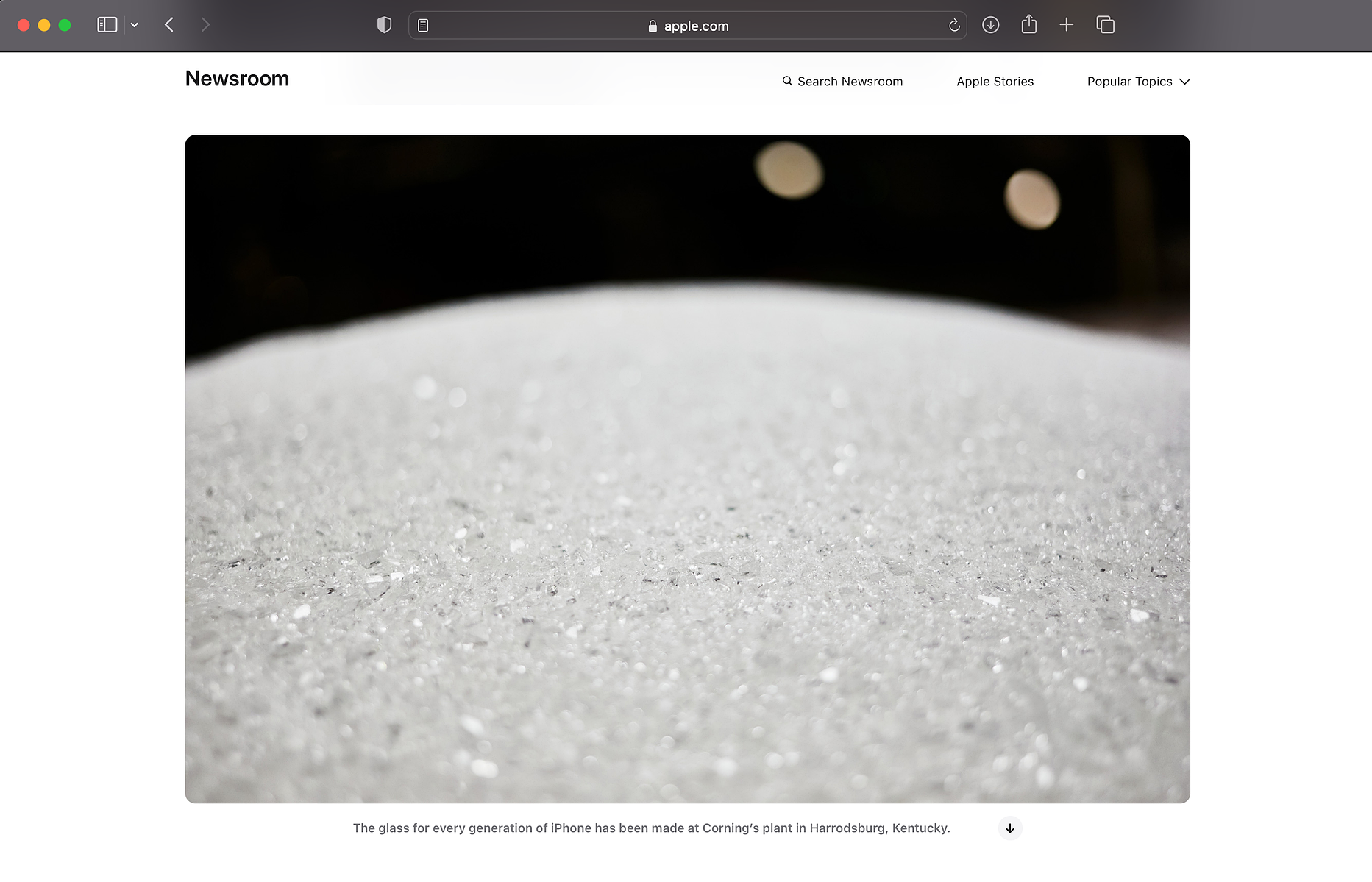Click the glass particles hero image
The image size is (1372, 882).
688,469
